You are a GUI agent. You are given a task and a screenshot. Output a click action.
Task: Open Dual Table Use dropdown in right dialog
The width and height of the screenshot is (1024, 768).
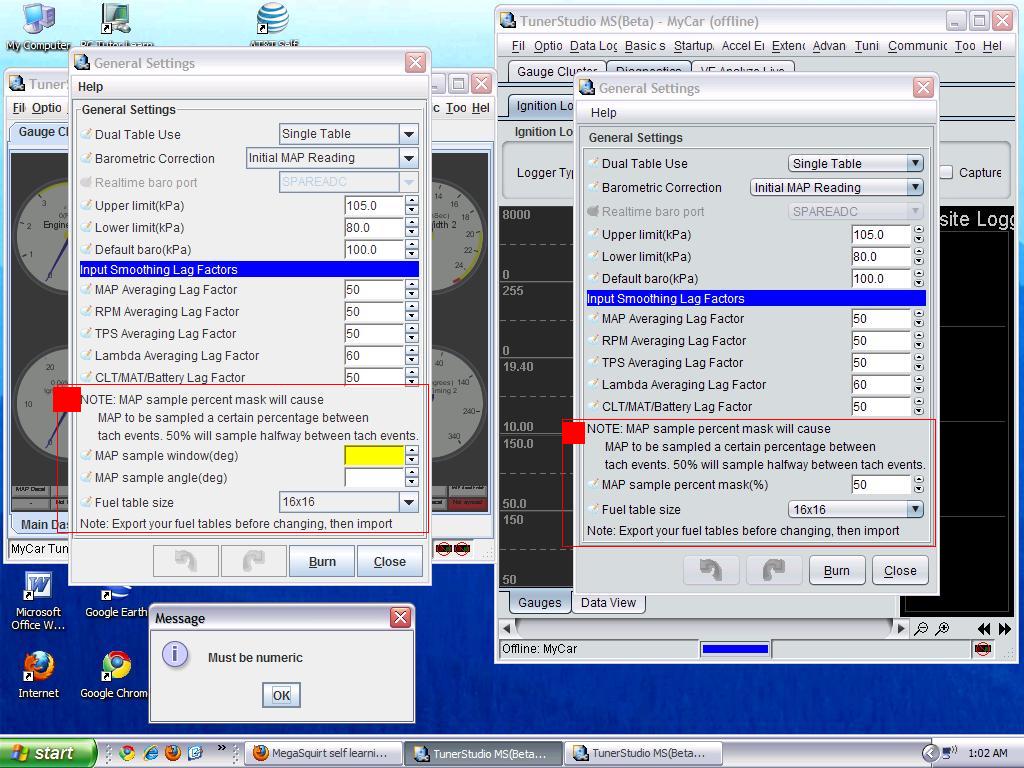point(916,163)
